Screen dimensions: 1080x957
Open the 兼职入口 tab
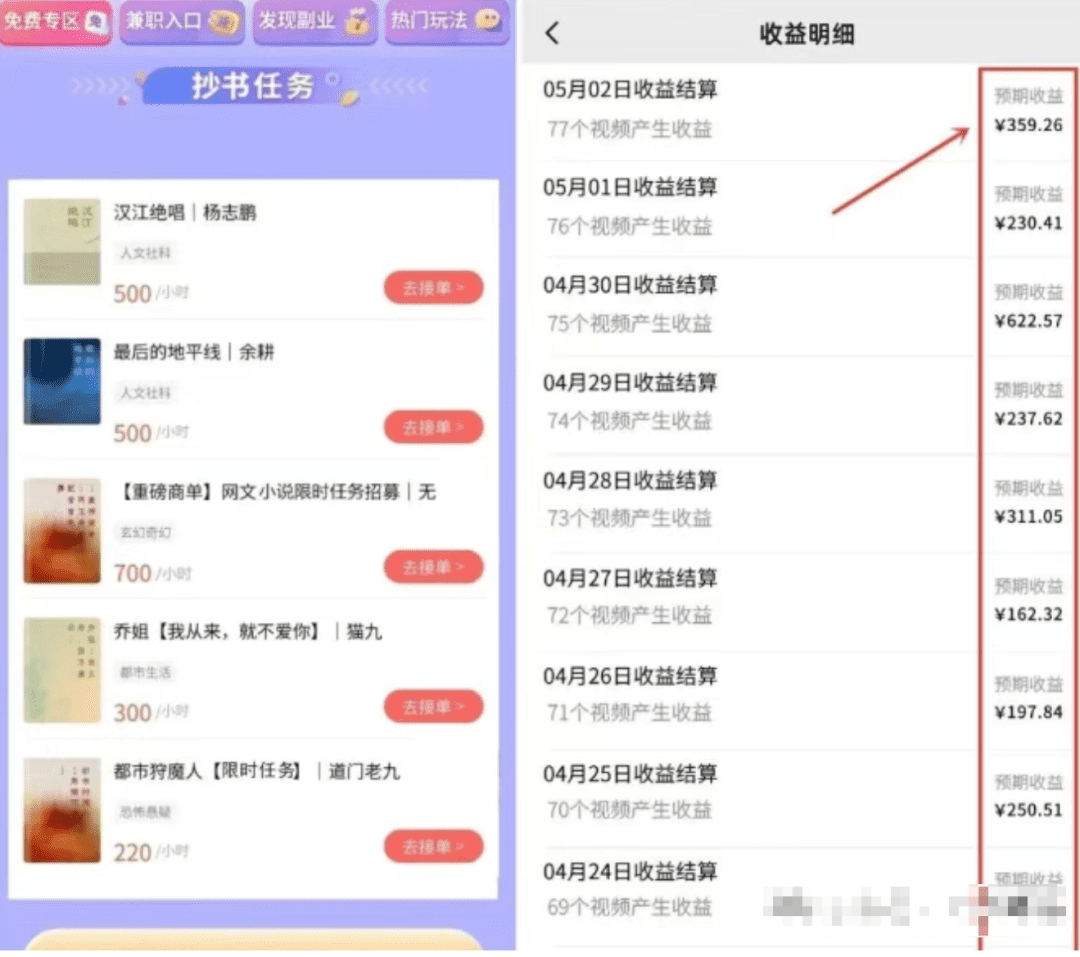coord(182,21)
